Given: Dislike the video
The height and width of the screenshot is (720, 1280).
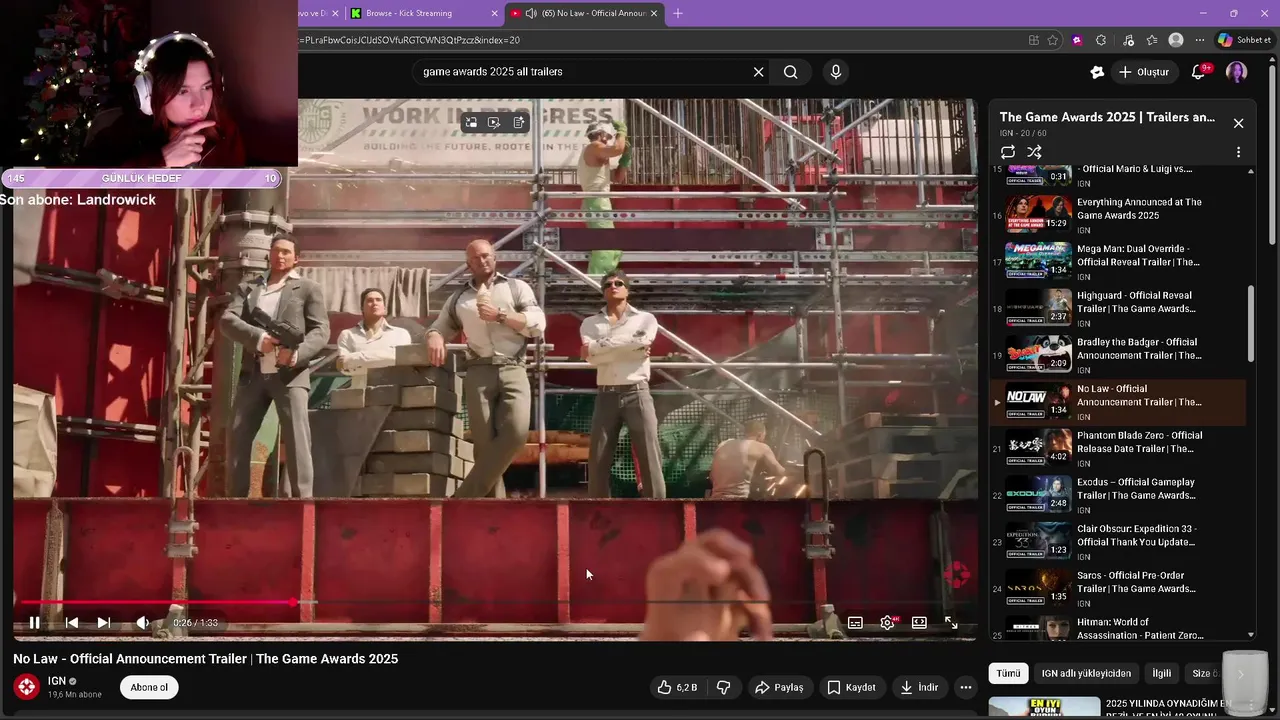Looking at the screenshot, I should pyautogui.click(x=723, y=687).
